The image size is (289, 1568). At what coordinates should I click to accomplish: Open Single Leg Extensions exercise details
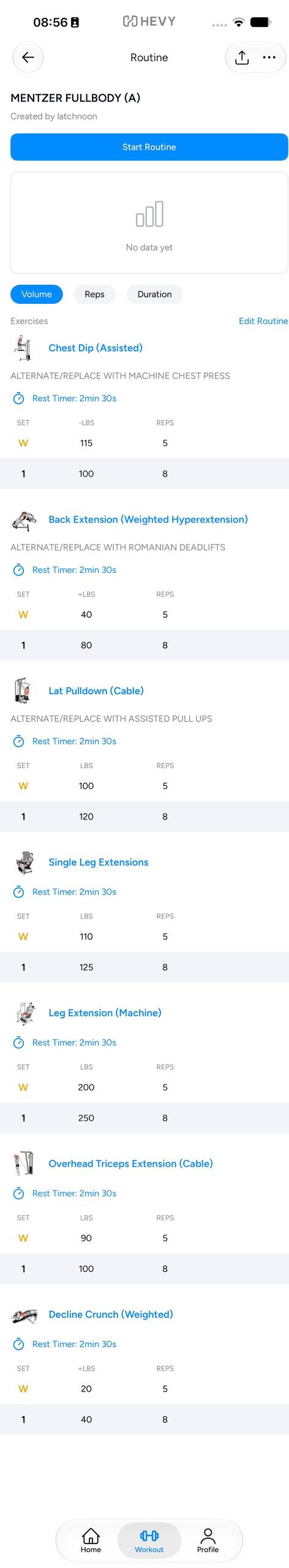tap(99, 862)
